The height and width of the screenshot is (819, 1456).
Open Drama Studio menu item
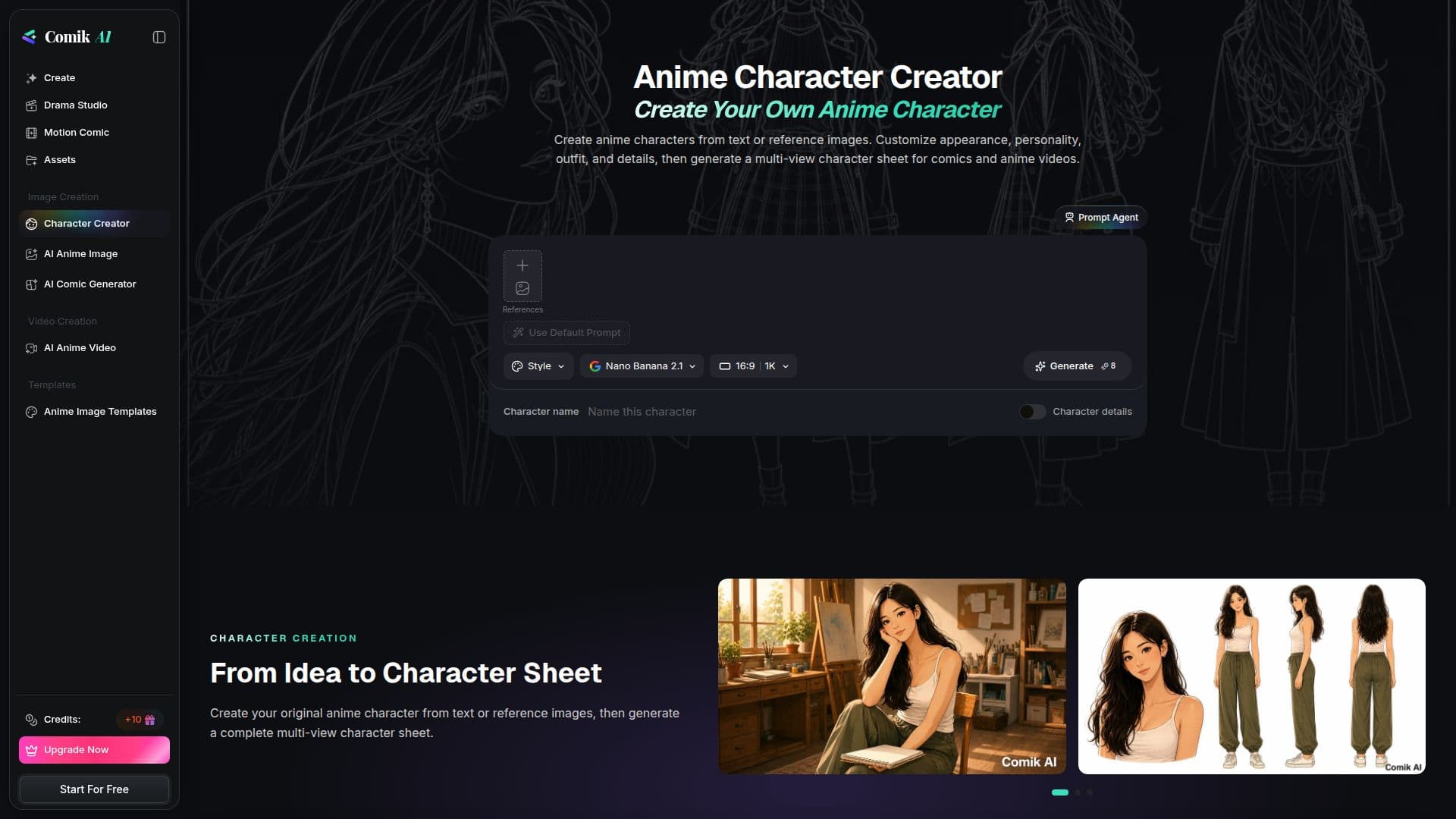pyautogui.click(x=95, y=105)
